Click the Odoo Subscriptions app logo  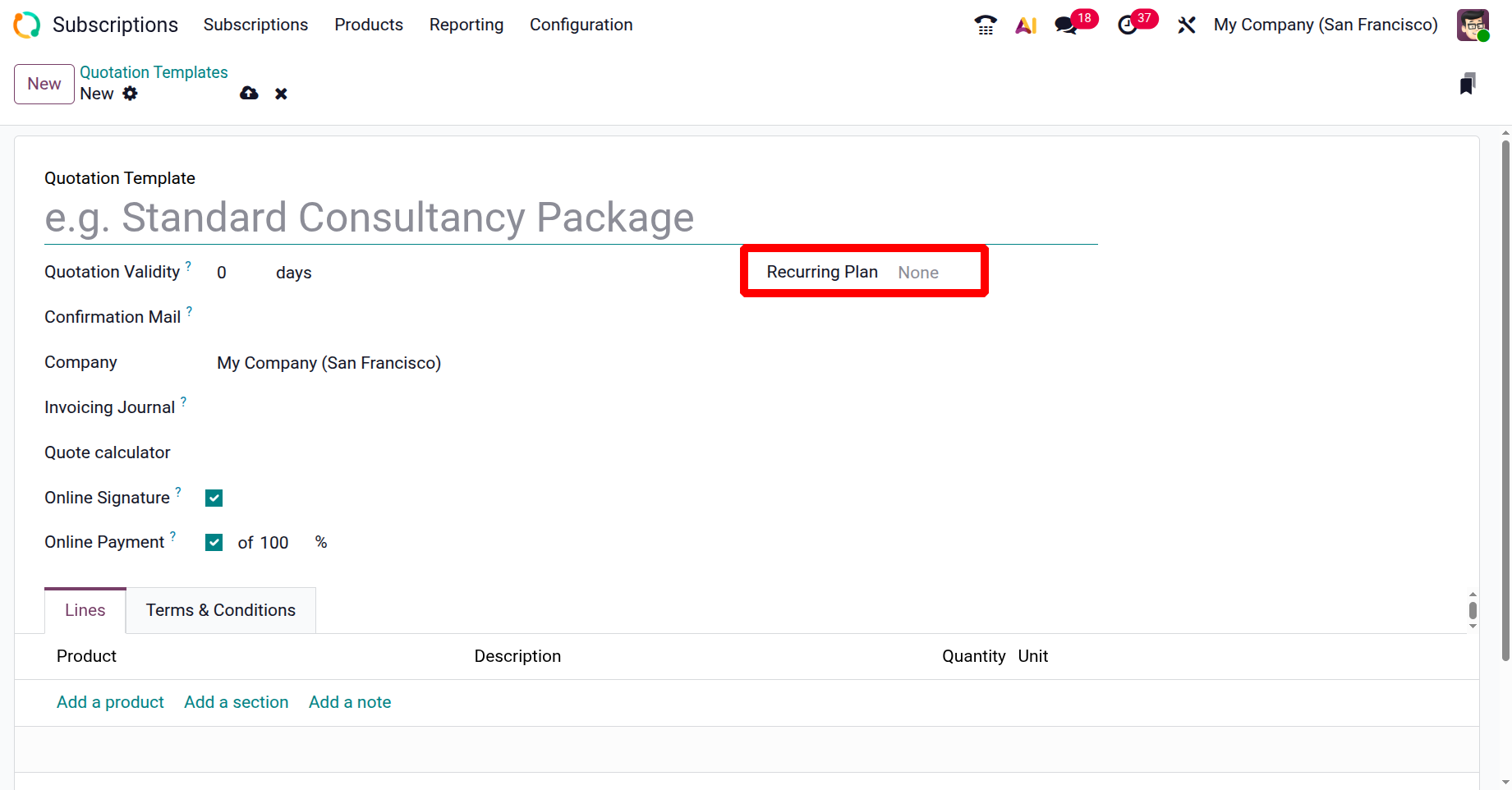(26, 25)
